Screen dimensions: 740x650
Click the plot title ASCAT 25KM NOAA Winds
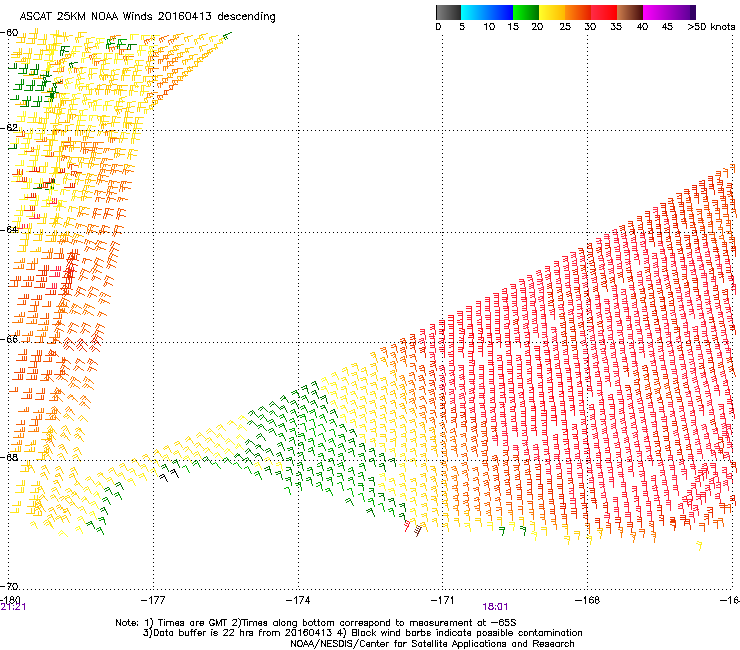[148, 16]
